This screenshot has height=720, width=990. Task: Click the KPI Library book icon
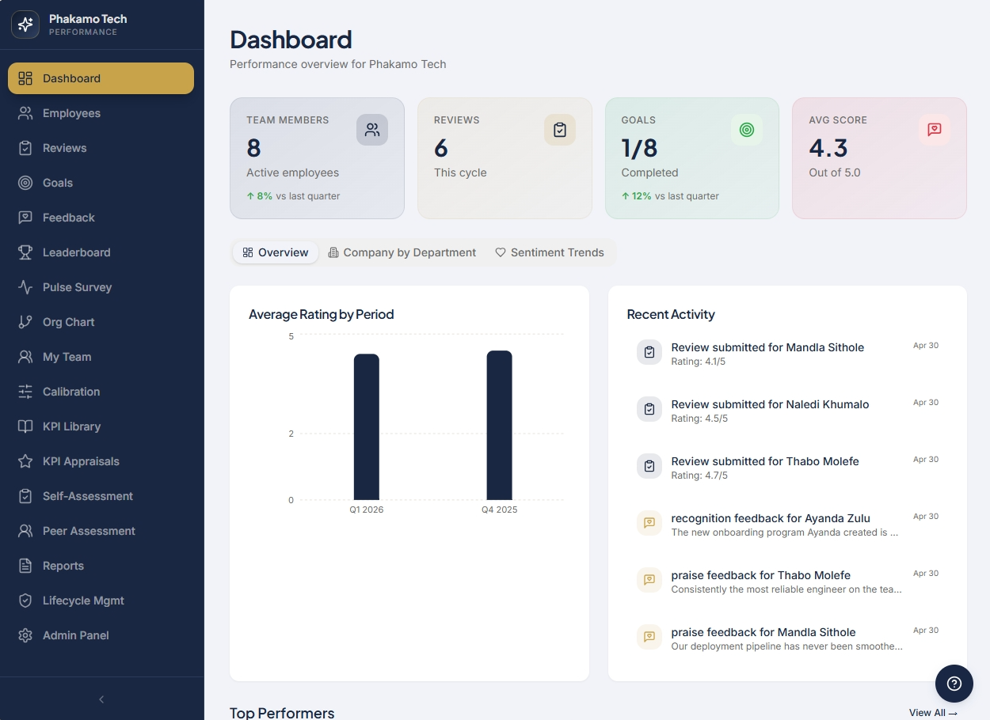pos(25,426)
